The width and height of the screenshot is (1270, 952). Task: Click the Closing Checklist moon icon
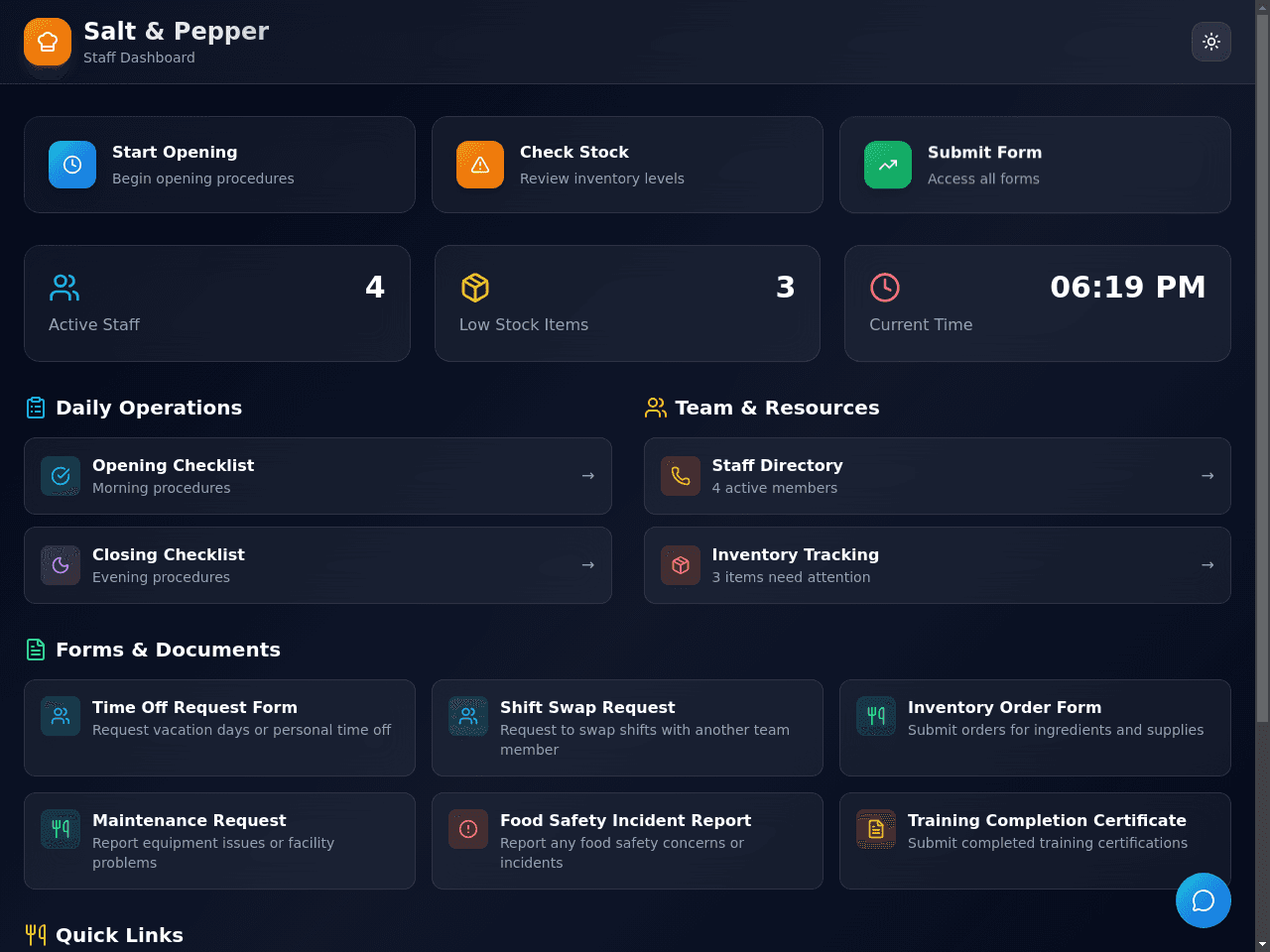(61, 565)
